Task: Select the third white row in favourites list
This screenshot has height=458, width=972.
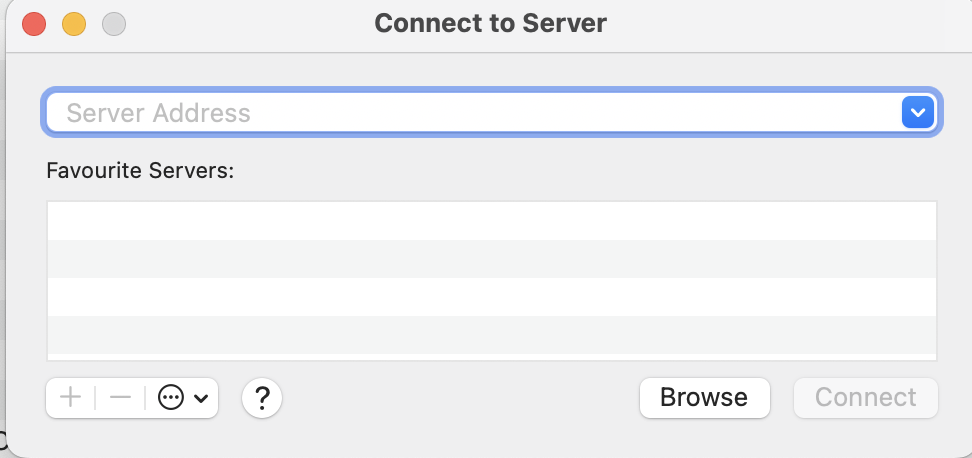Action: [492, 297]
